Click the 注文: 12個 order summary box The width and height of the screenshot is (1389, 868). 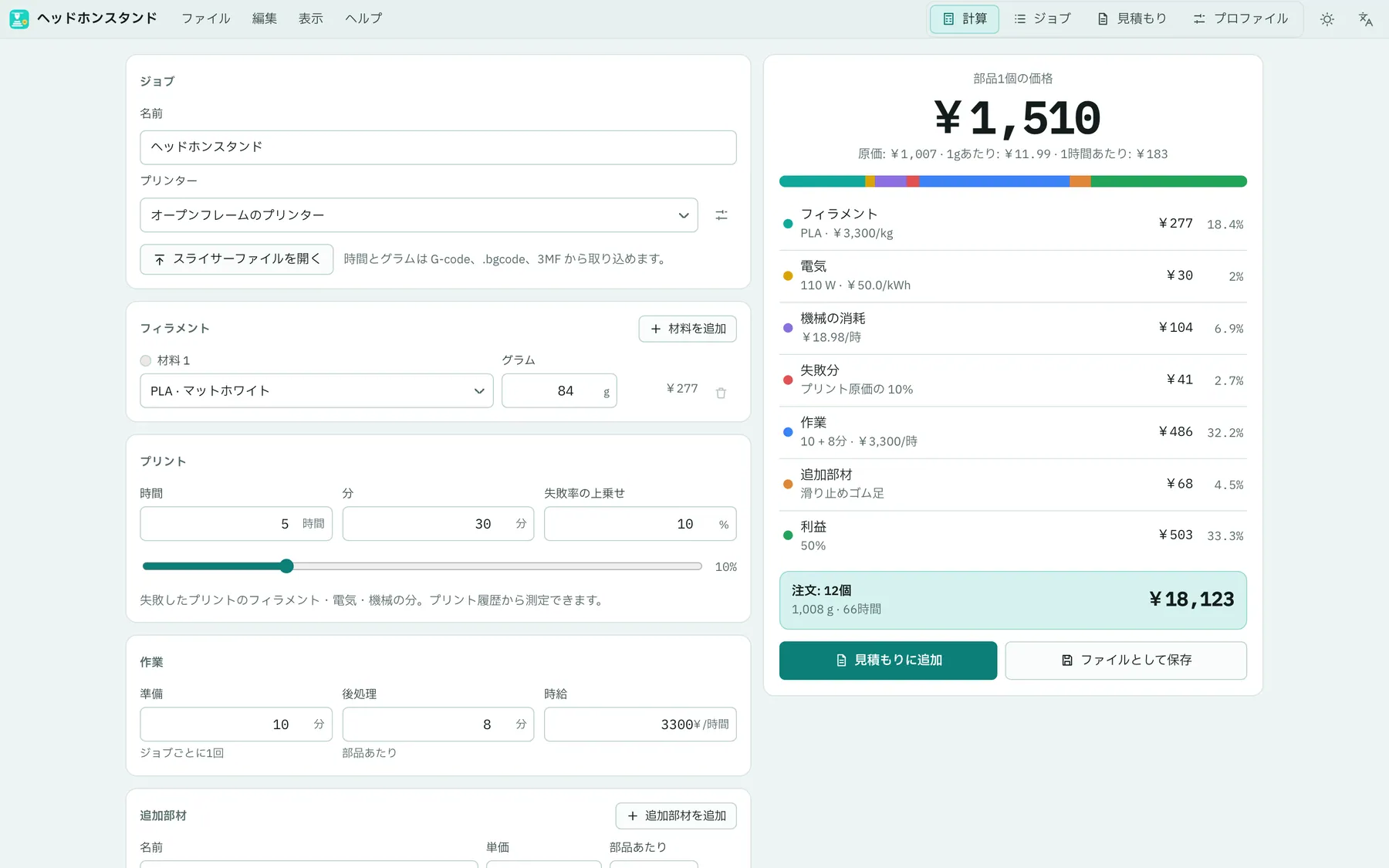tap(1013, 600)
